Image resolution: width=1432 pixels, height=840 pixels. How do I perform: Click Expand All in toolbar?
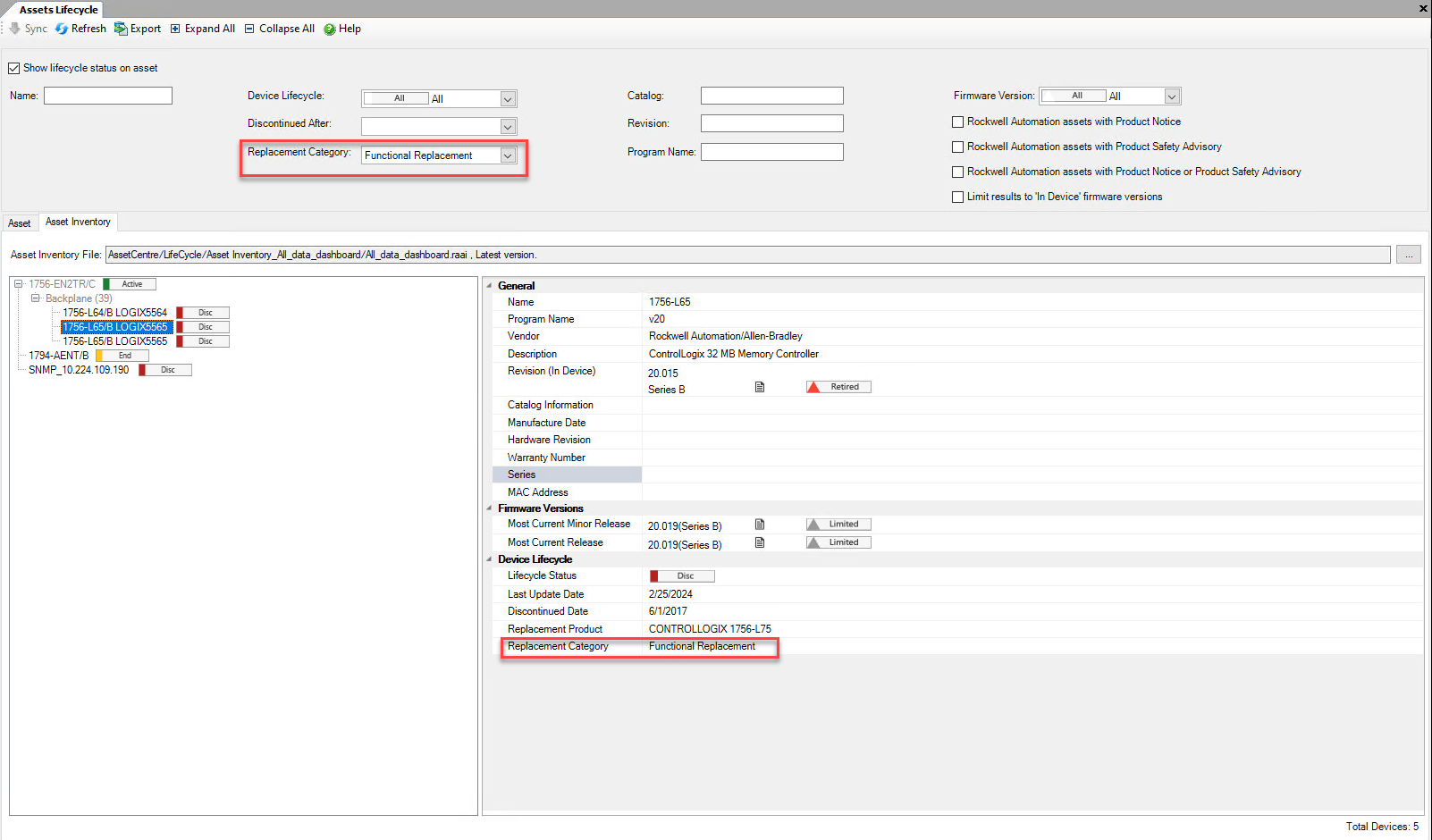click(203, 29)
